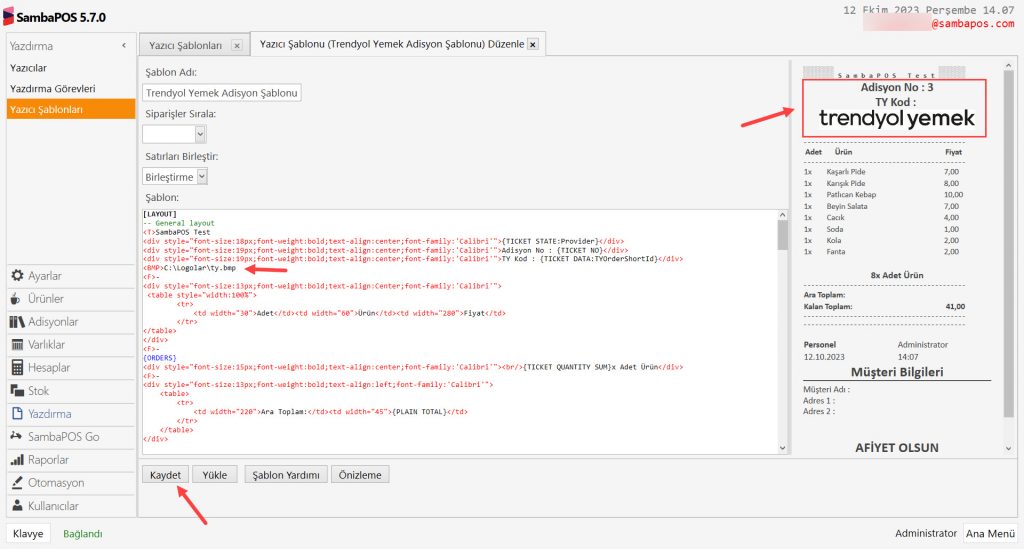Open the Ürünler menu label
This screenshot has width=1024, height=549.
tap(46, 299)
